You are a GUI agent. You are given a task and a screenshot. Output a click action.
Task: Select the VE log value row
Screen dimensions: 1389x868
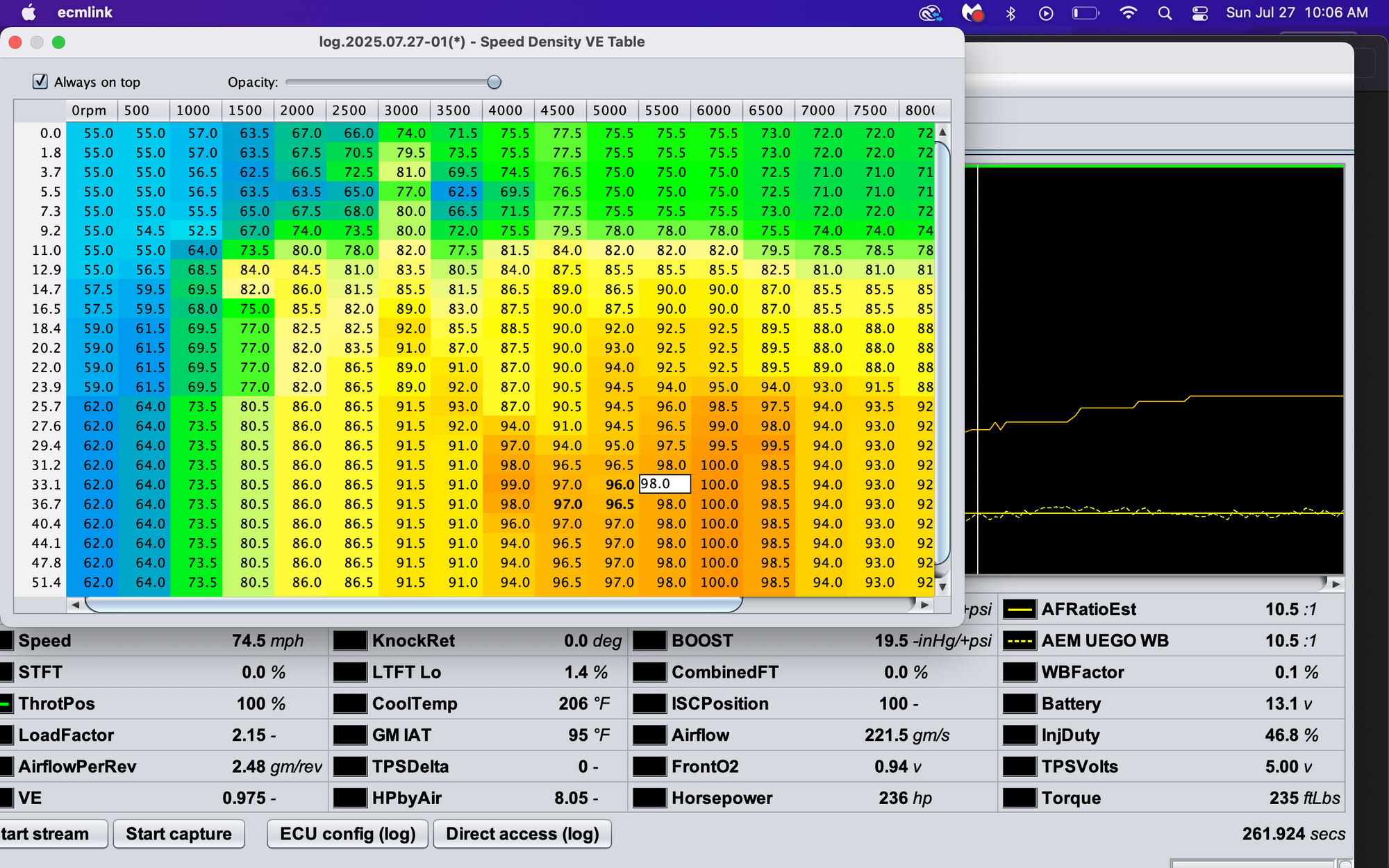pos(163,798)
